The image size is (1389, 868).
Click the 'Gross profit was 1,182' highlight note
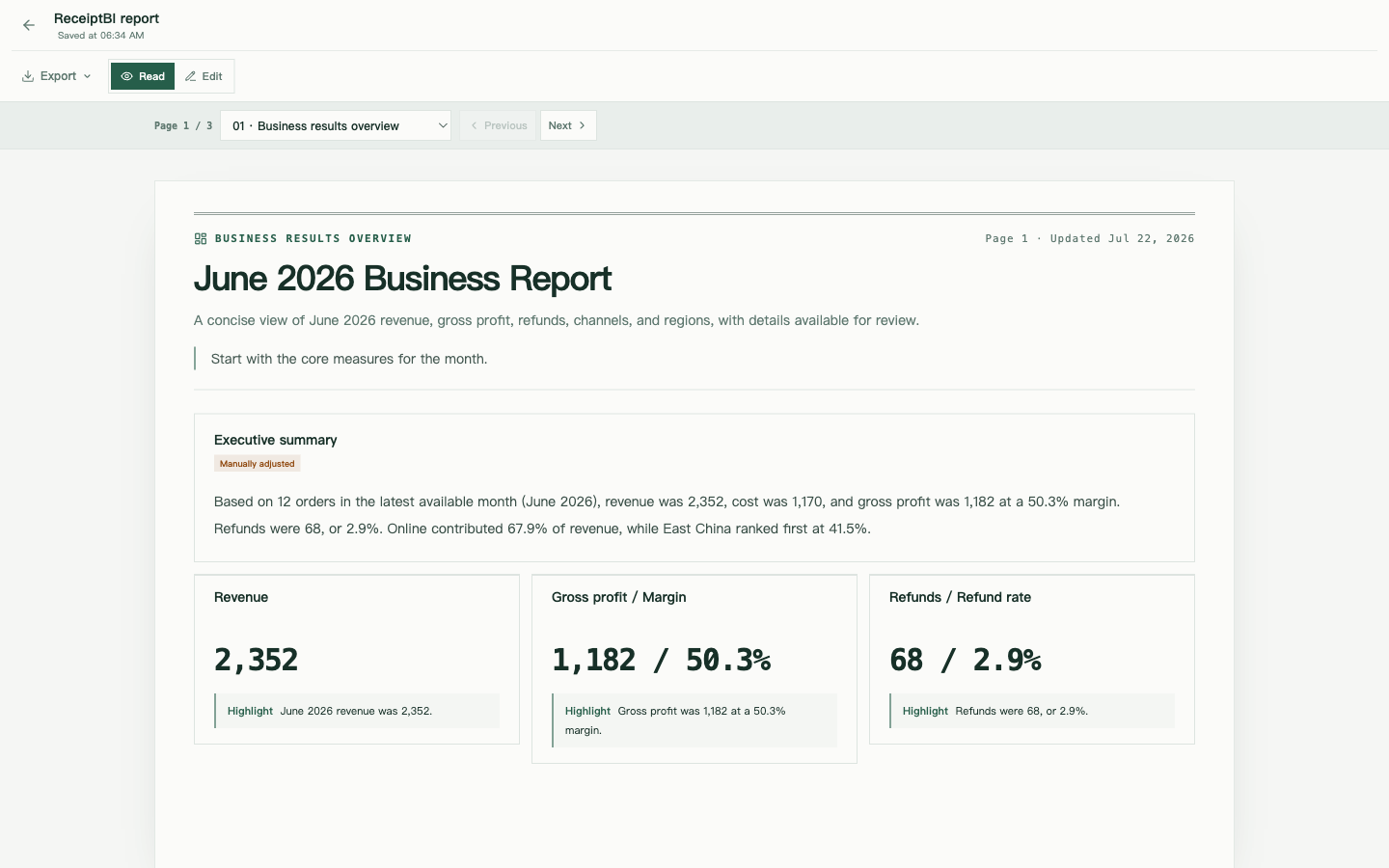(x=694, y=720)
